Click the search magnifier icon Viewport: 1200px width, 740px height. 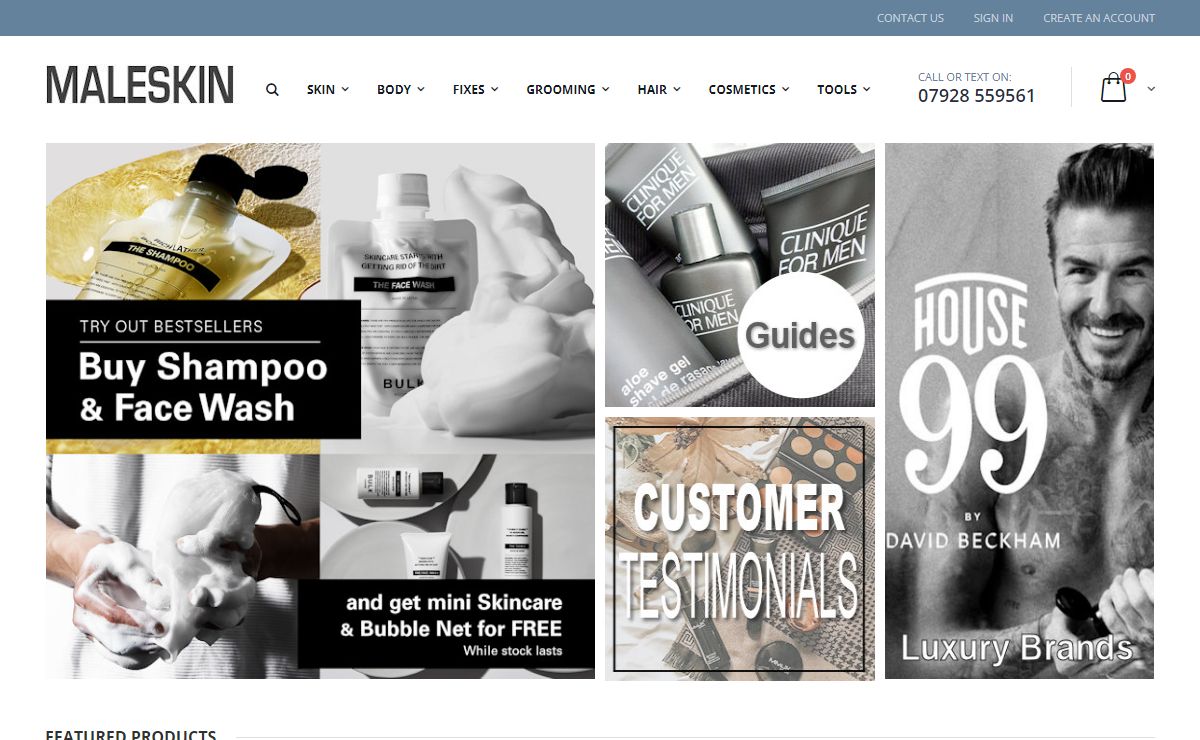pyautogui.click(x=272, y=89)
